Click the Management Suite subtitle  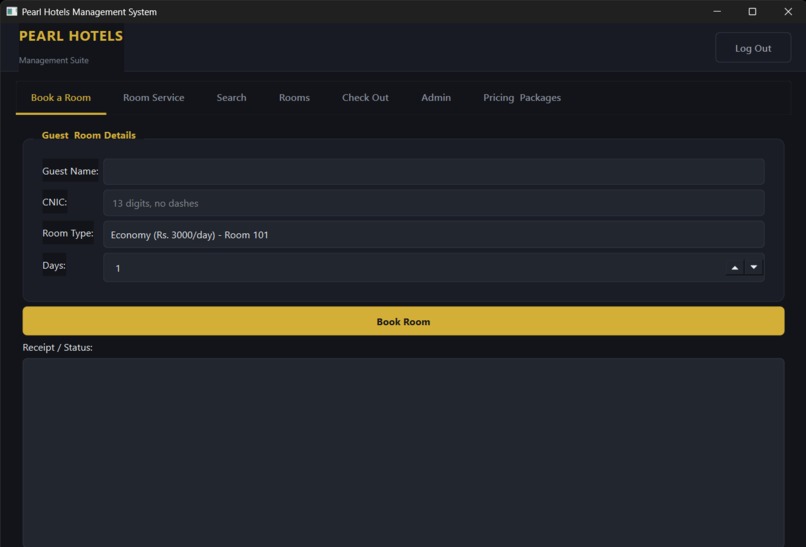click(x=53, y=60)
